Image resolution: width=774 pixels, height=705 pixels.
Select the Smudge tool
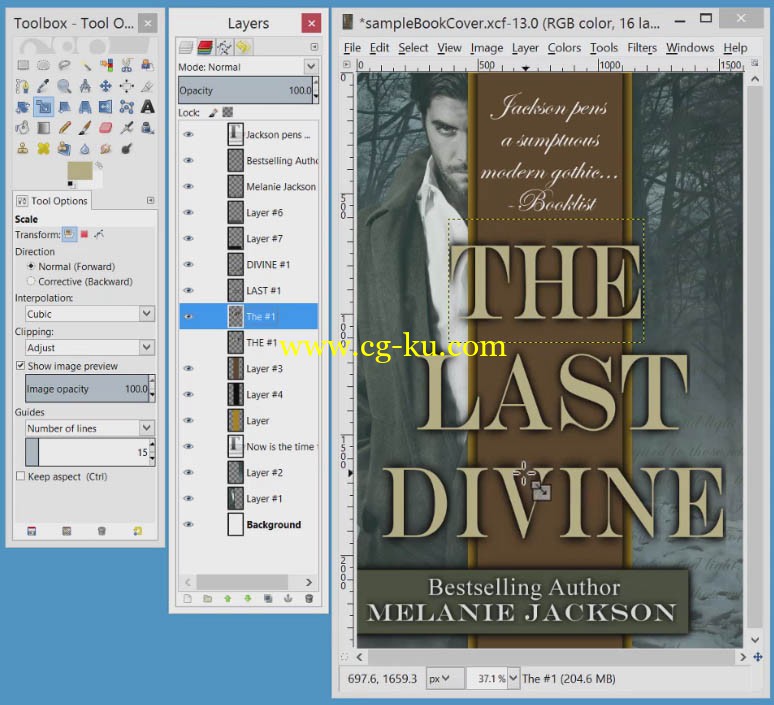tap(106, 148)
